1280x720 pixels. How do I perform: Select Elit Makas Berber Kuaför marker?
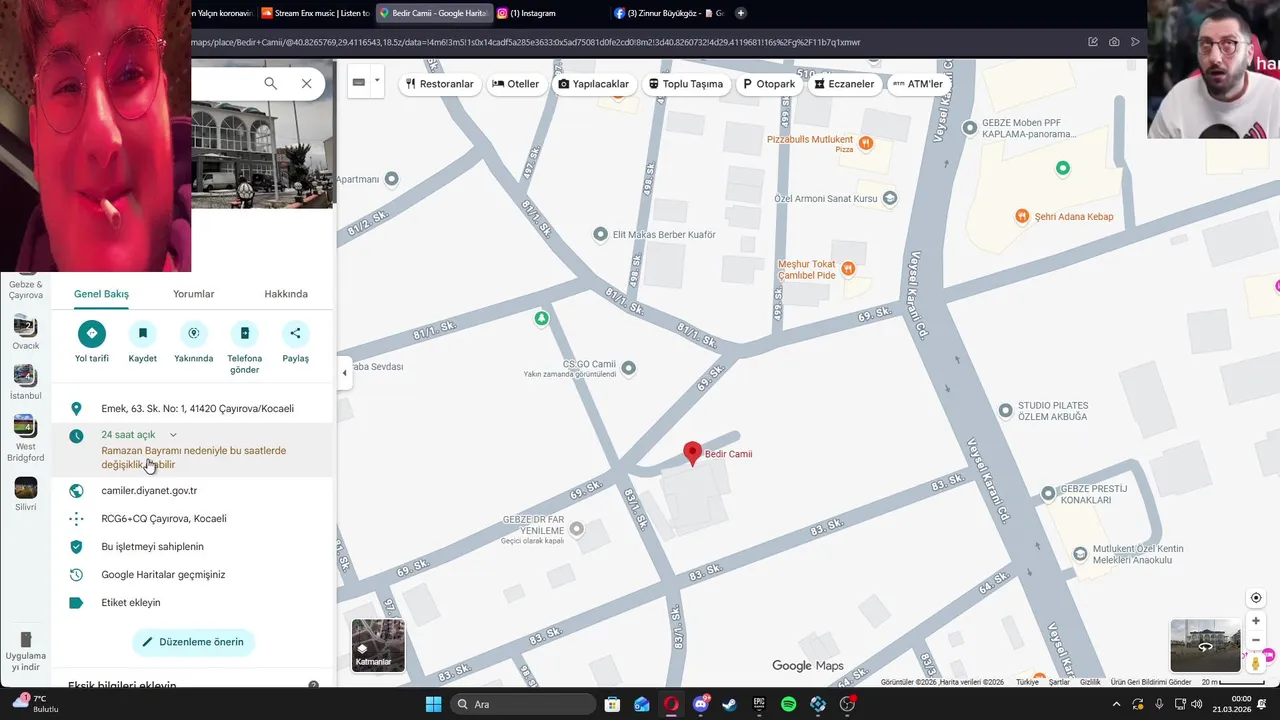pos(600,234)
